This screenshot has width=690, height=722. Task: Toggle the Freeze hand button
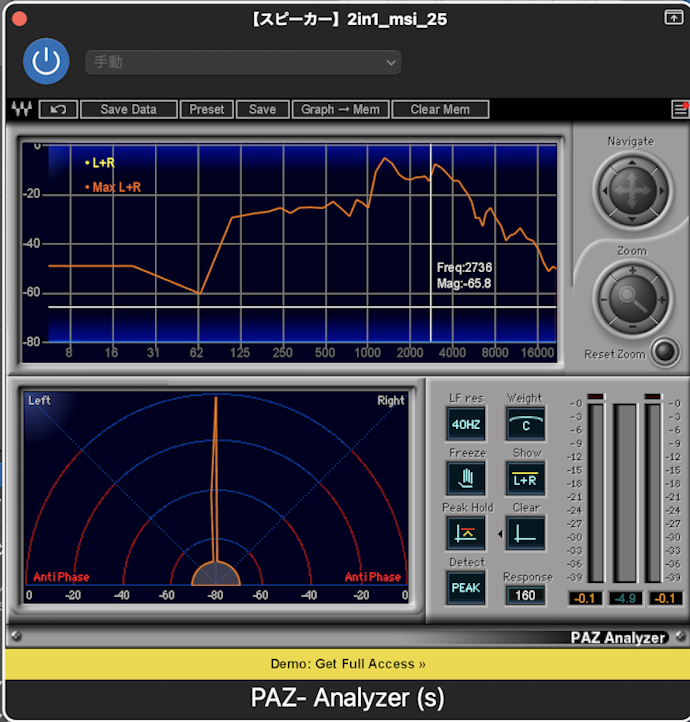[x=466, y=479]
